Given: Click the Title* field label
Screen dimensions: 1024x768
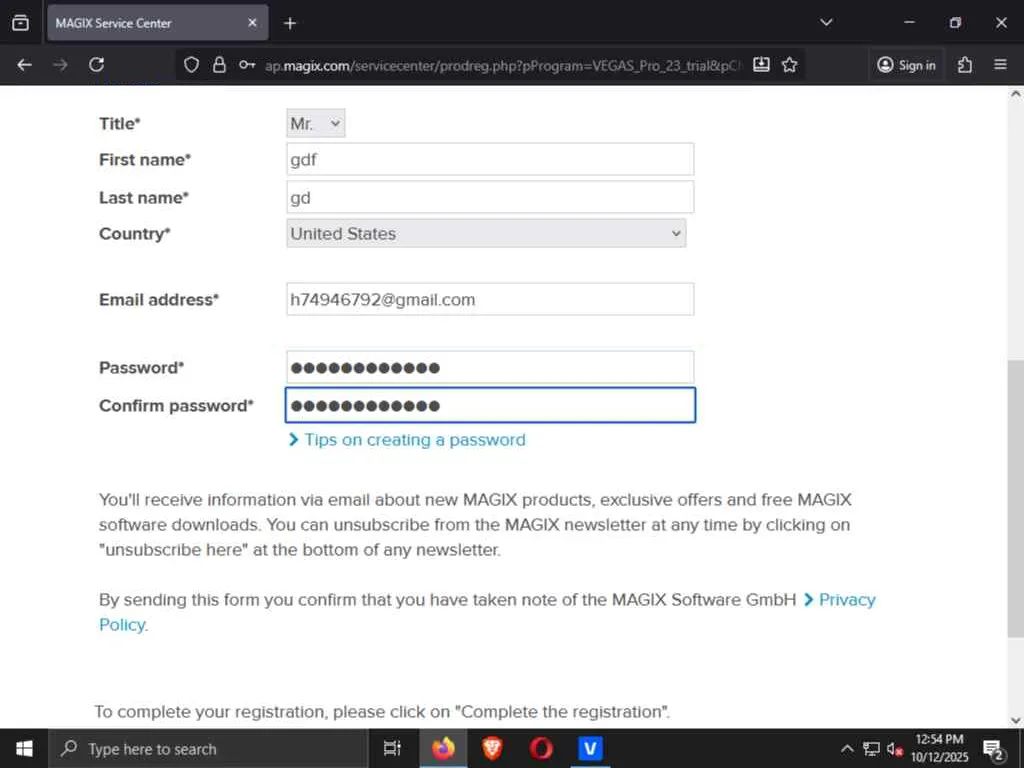Looking at the screenshot, I should [x=120, y=123].
